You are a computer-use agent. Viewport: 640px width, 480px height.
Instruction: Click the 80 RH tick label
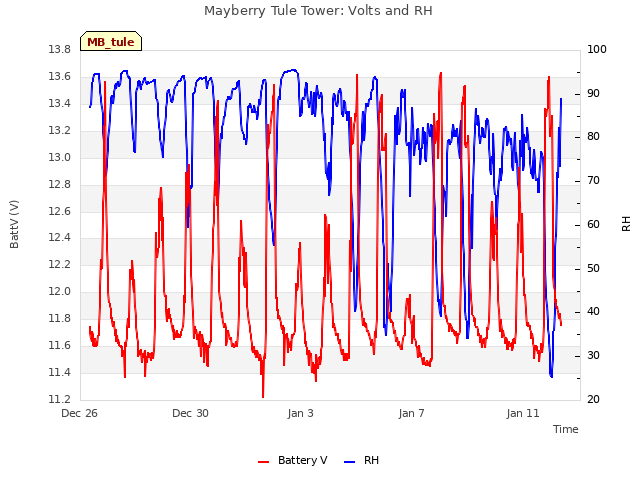coord(593,137)
